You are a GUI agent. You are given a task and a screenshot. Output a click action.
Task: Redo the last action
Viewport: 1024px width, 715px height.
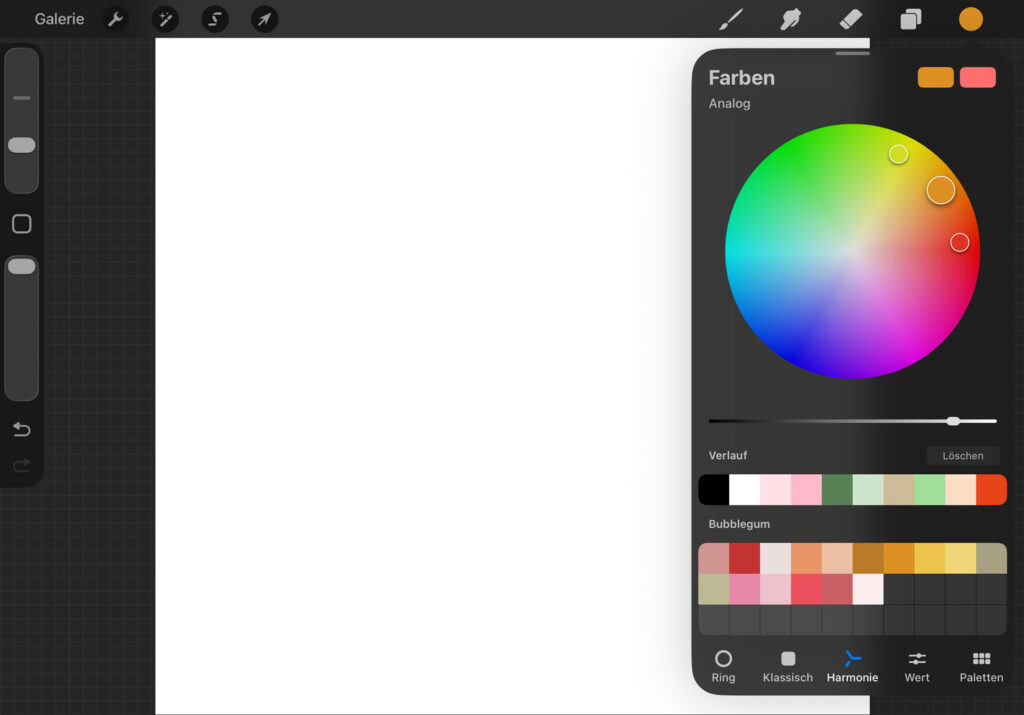(22, 465)
